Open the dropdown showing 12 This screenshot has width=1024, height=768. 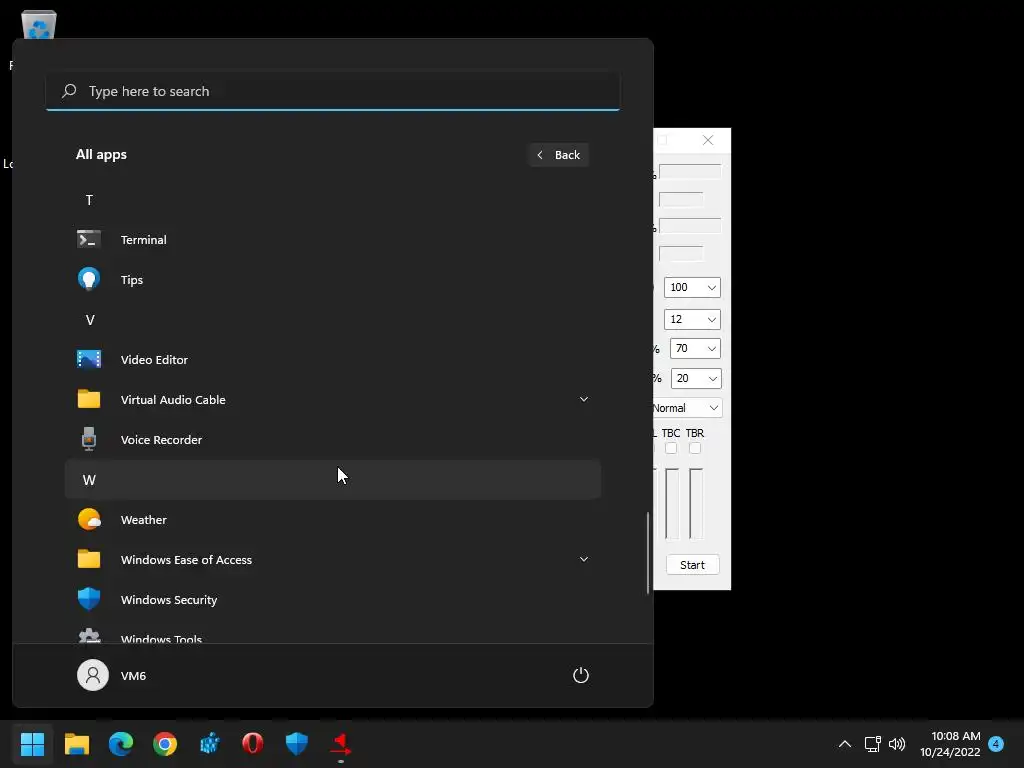pyautogui.click(x=692, y=319)
